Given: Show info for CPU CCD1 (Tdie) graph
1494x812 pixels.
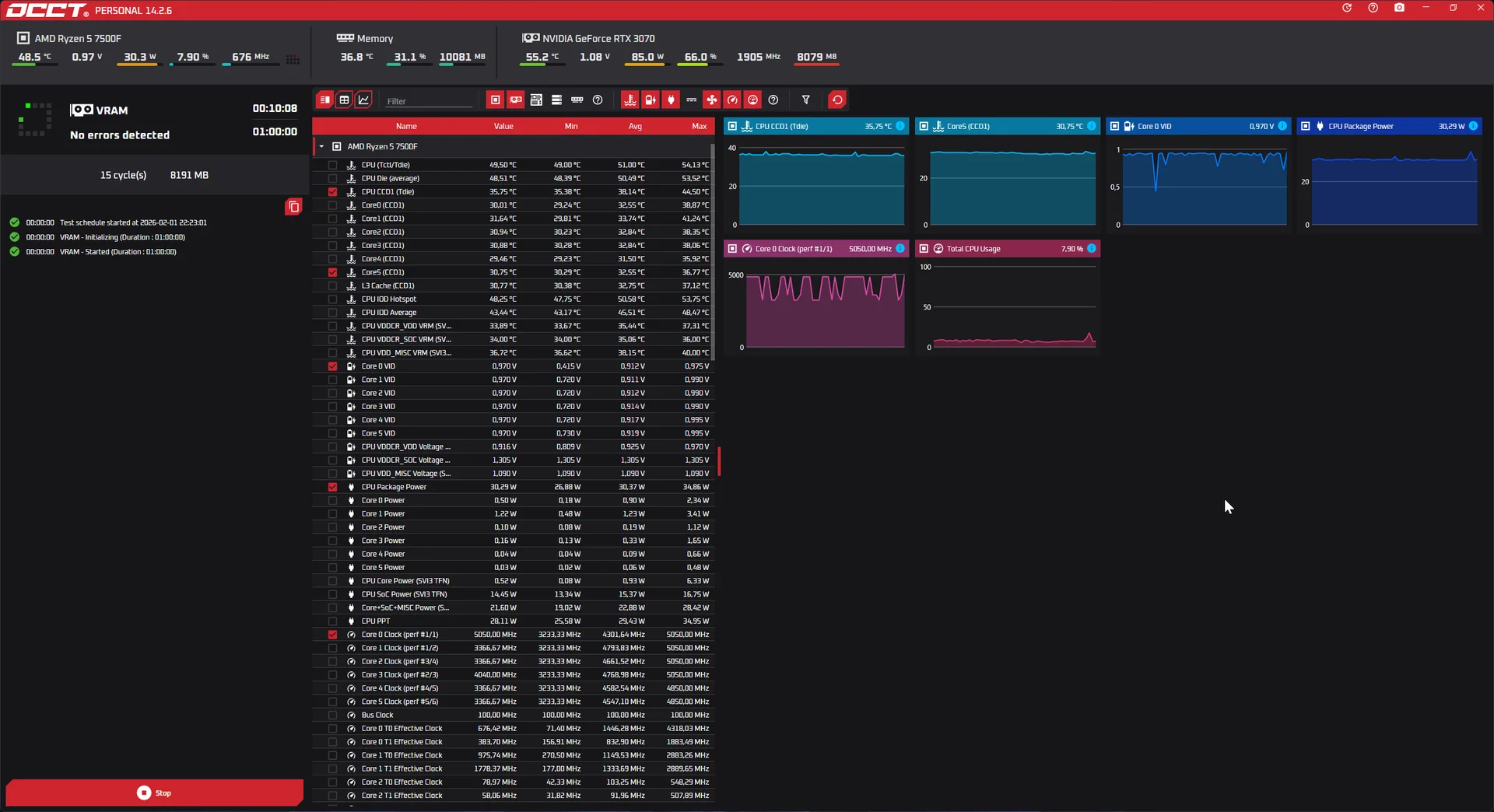Looking at the screenshot, I should (x=900, y=126).
